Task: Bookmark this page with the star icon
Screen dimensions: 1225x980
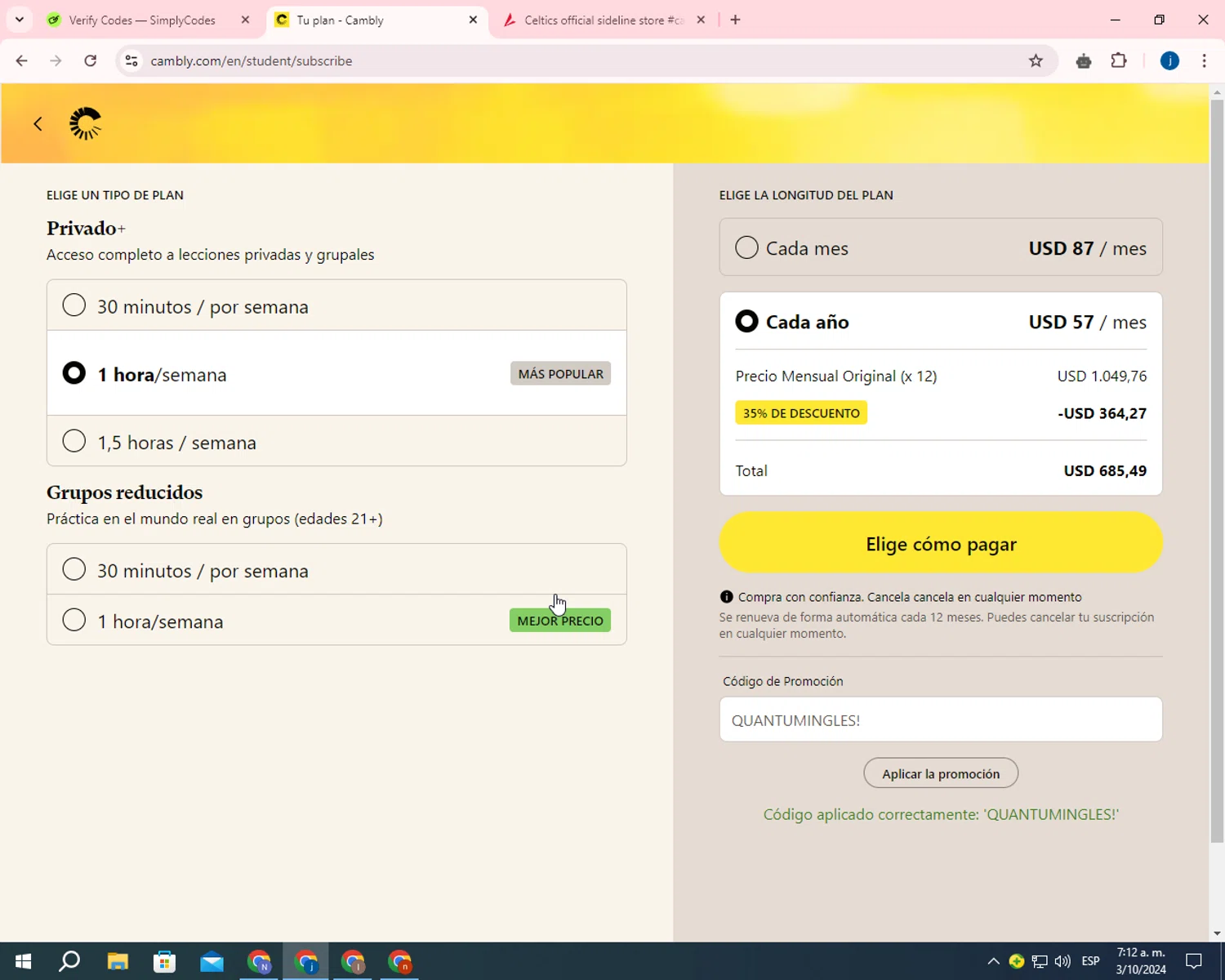Action: 1036,60
